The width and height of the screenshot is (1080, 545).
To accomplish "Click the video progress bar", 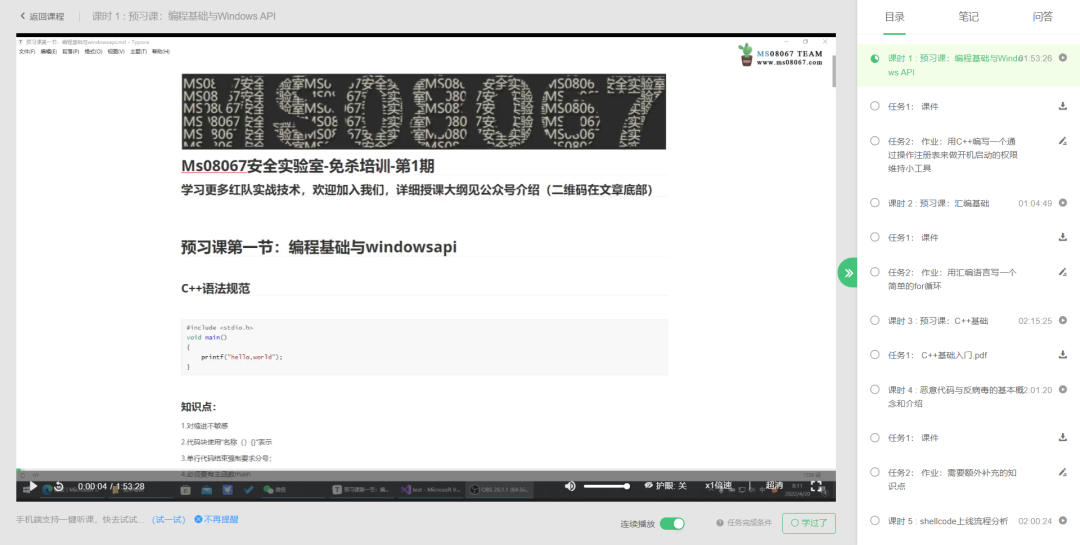I will click(426, 470).
